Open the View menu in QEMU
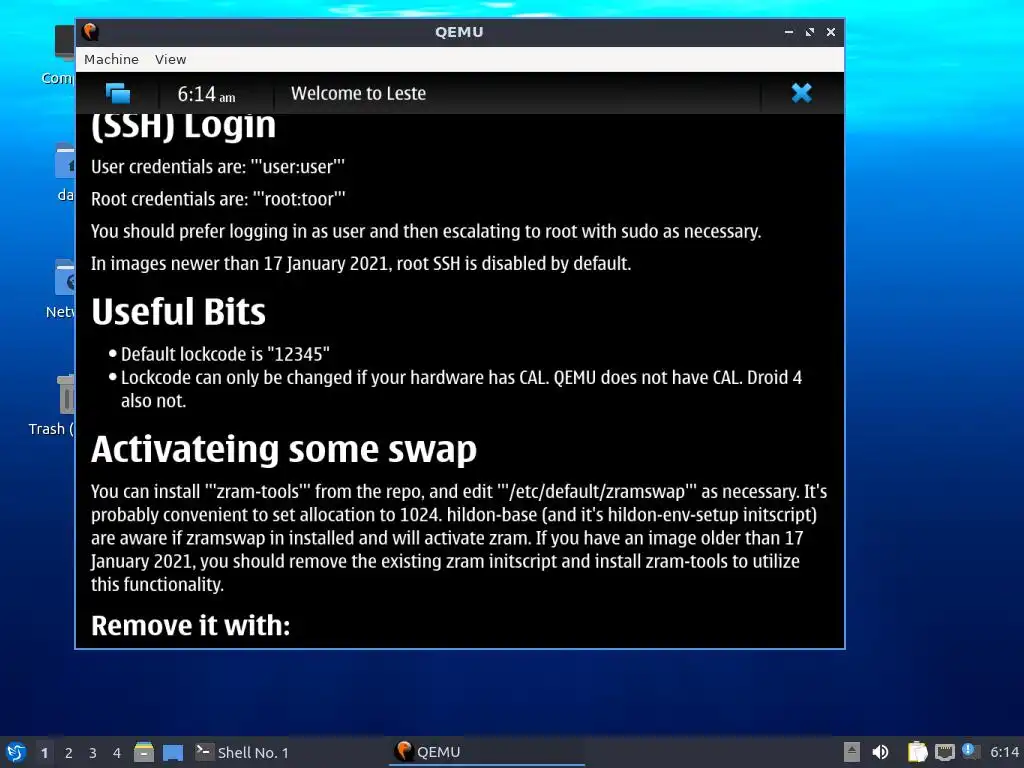 click(170, 59)
